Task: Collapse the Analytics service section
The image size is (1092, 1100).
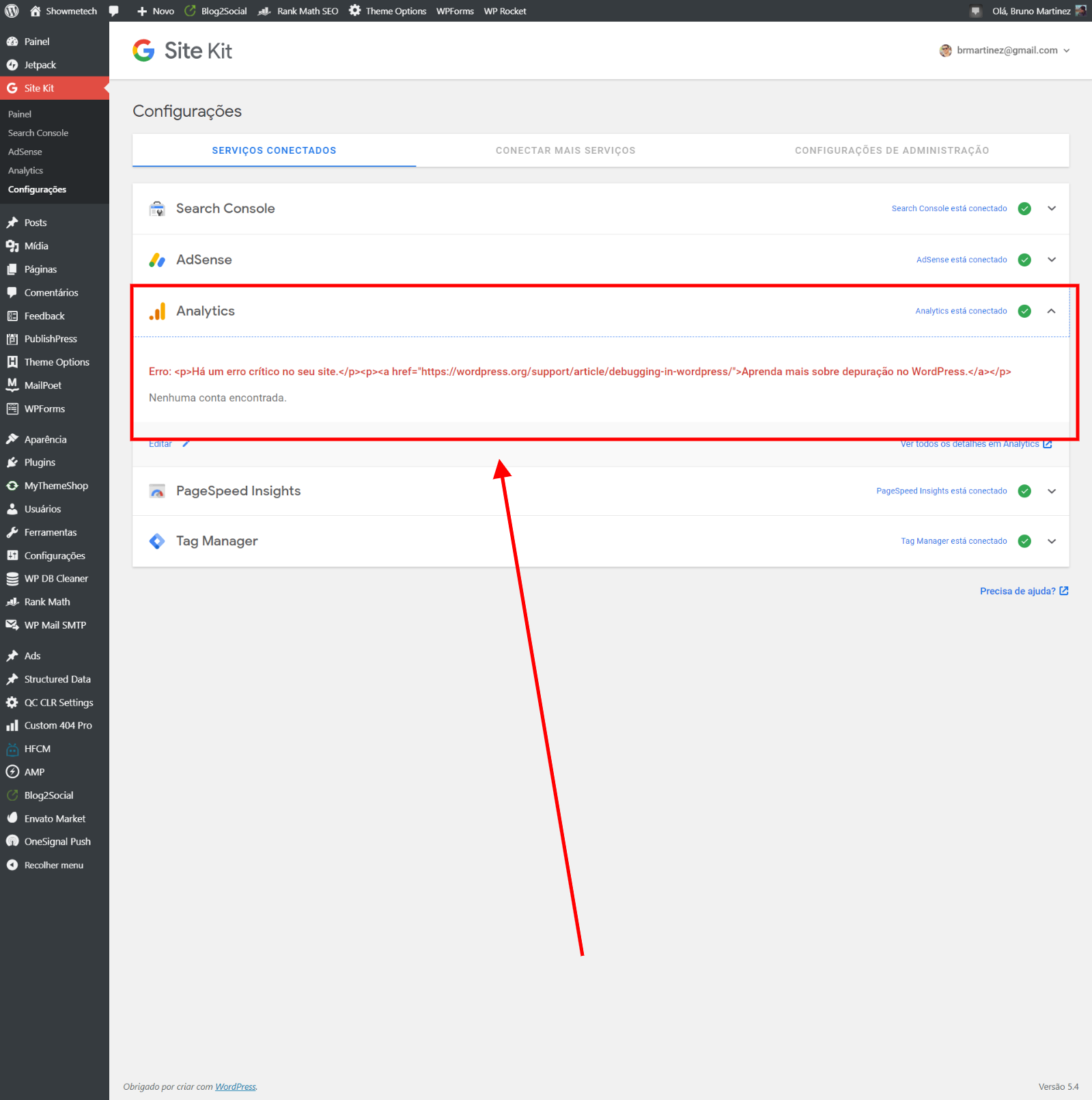Action: point(1052,311)
